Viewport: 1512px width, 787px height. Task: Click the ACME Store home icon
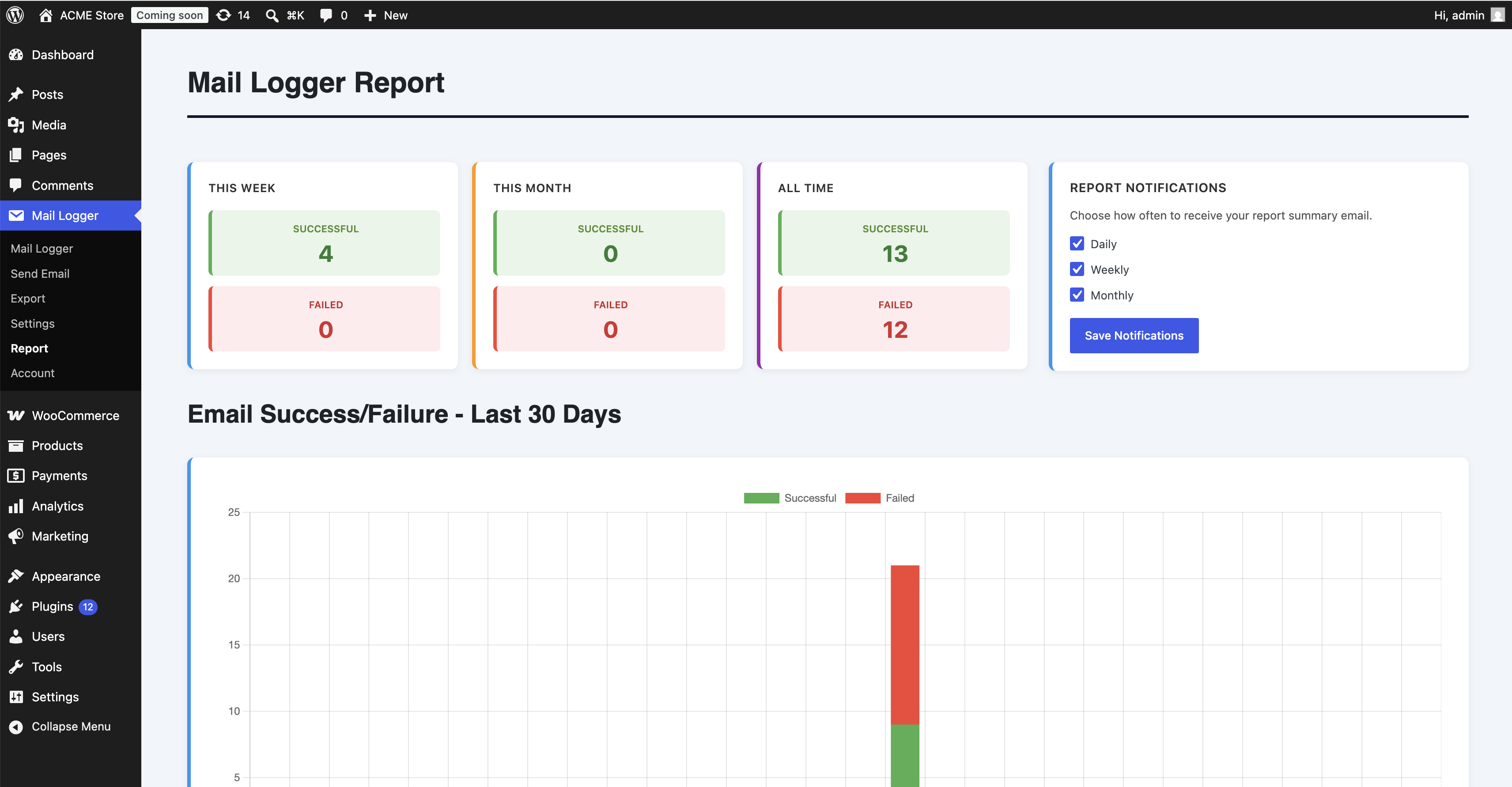[46, 15]
